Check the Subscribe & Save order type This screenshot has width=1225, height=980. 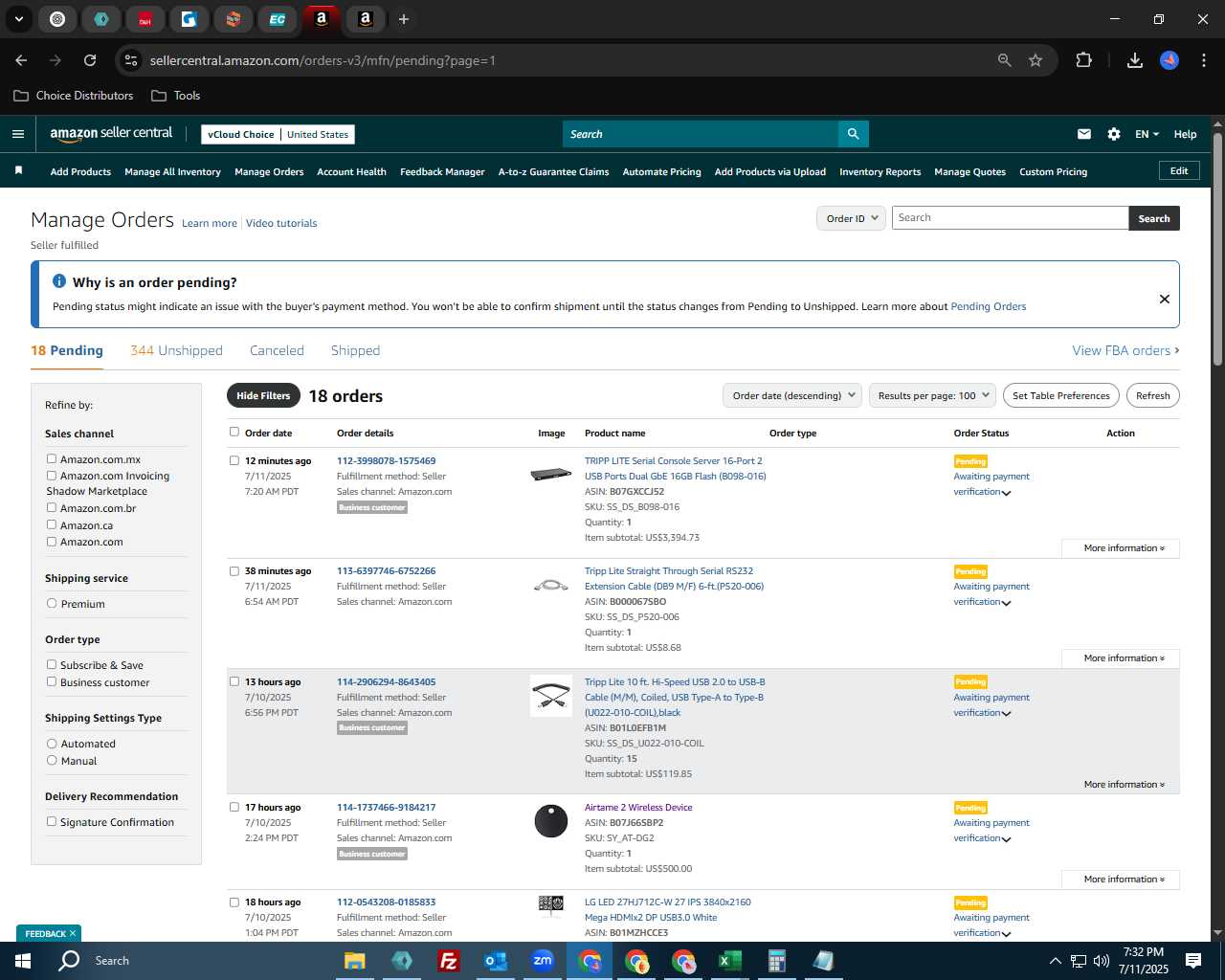click(52, 664)
